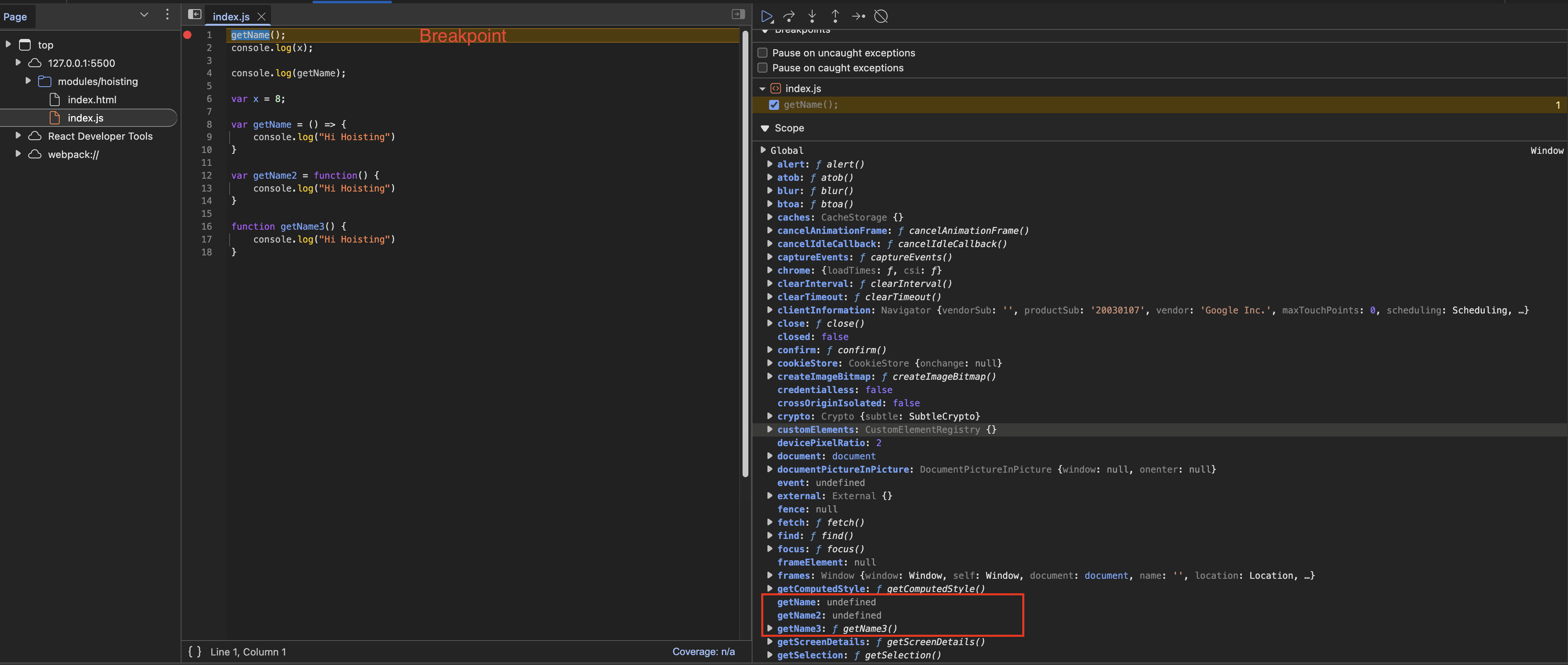Image resolution: width=1568 pixels, height=665 pixels.
Task: Expand React Developer Tools node
Action: coord(18,135)
